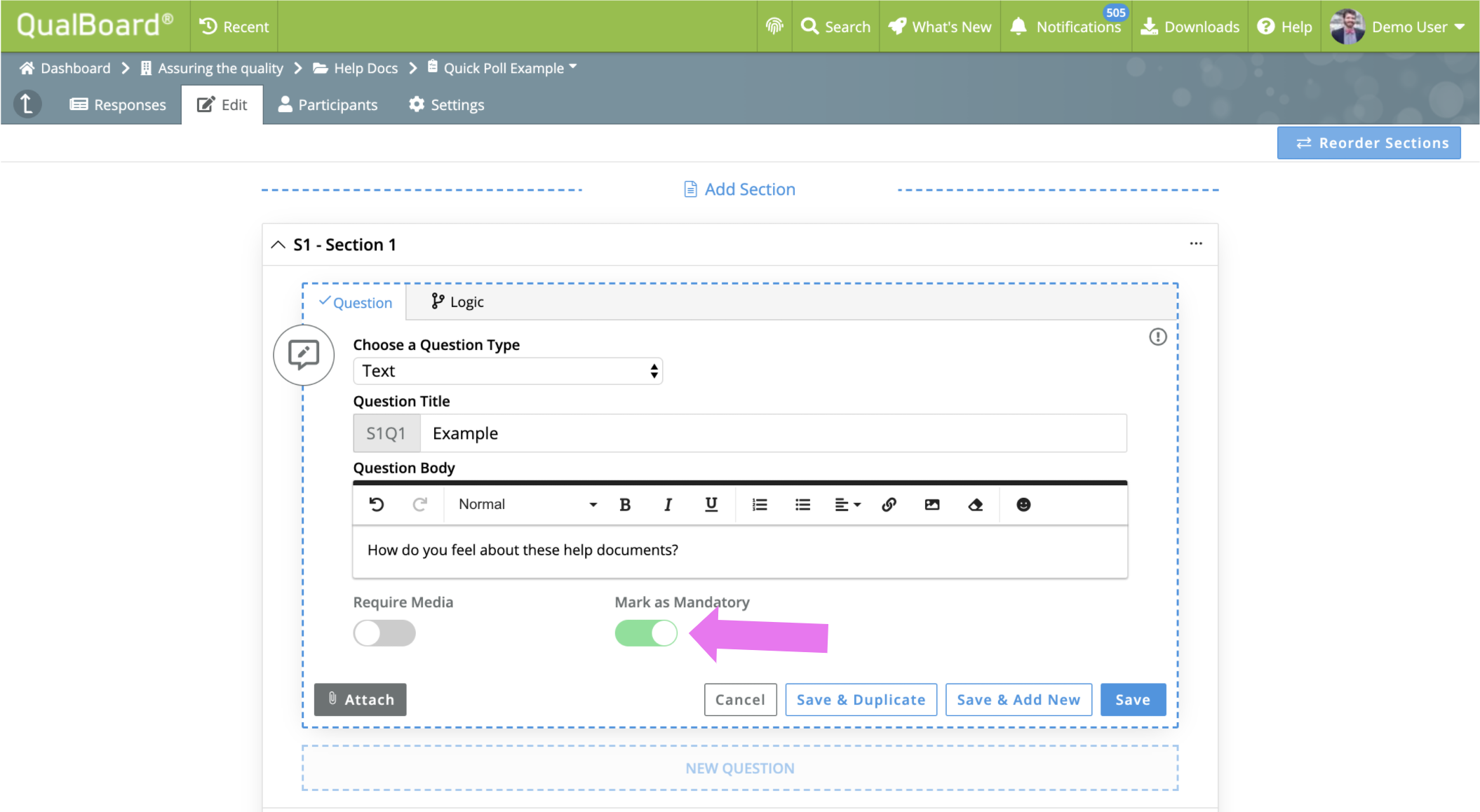This screenshot has width=1480, height=812.
Task: Open the Question Type dropdown
Action: coord(508,371)
